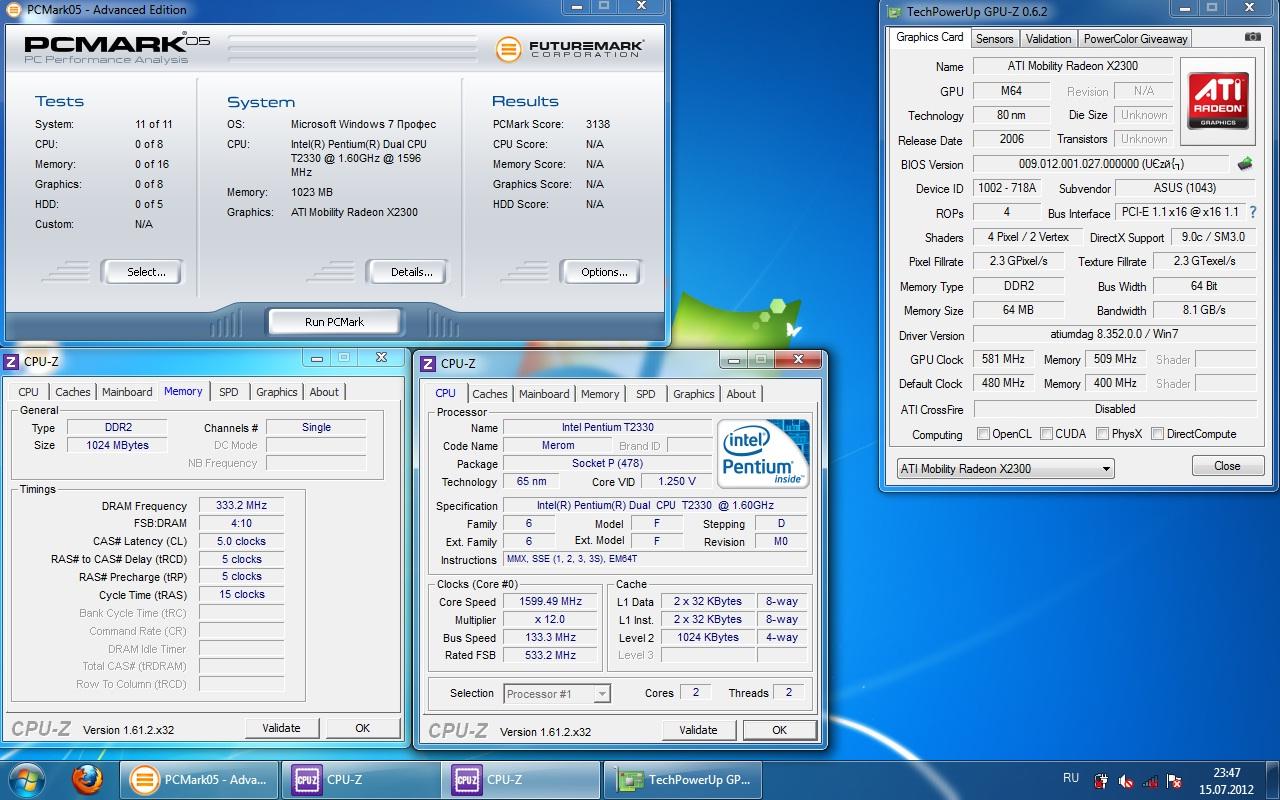Open the battery power tray icon

[1101, 781]
